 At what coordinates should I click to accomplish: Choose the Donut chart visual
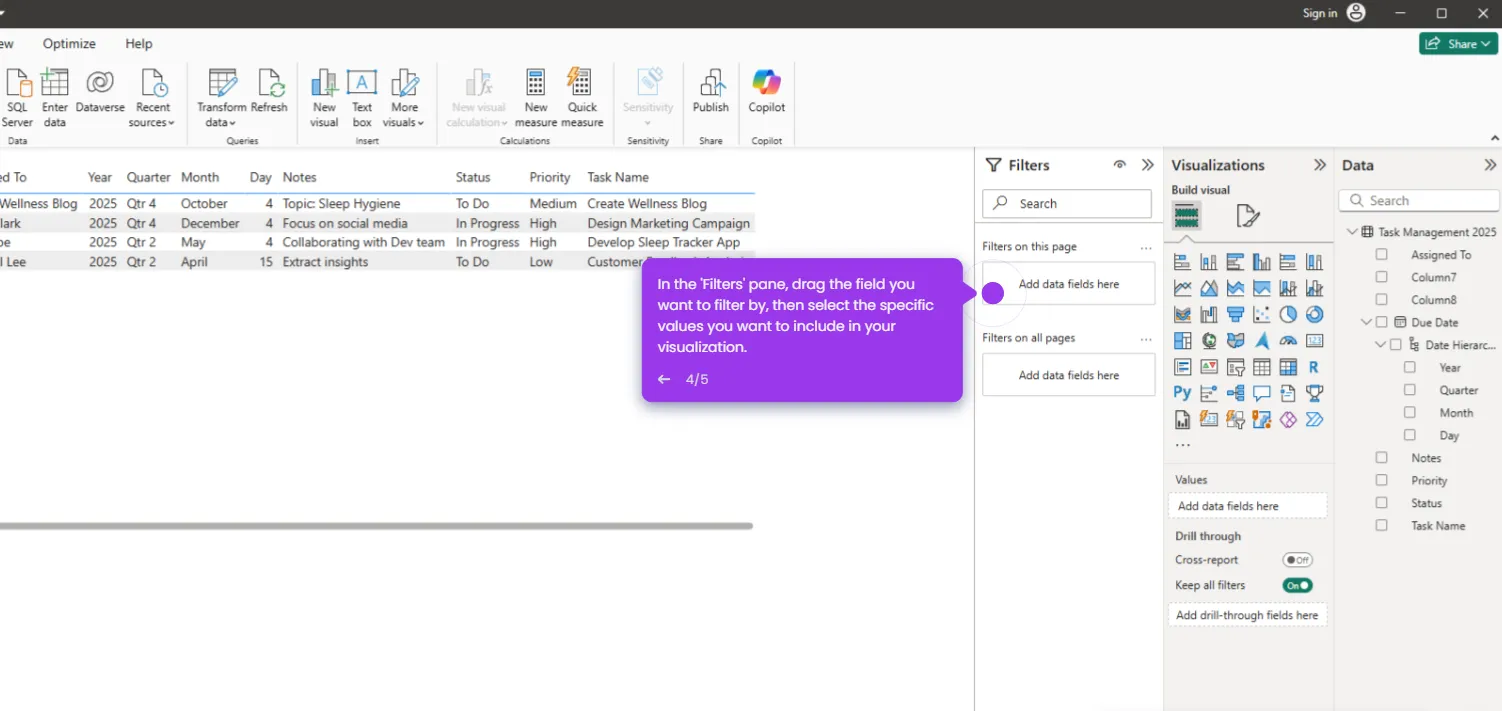point(1314,314)
